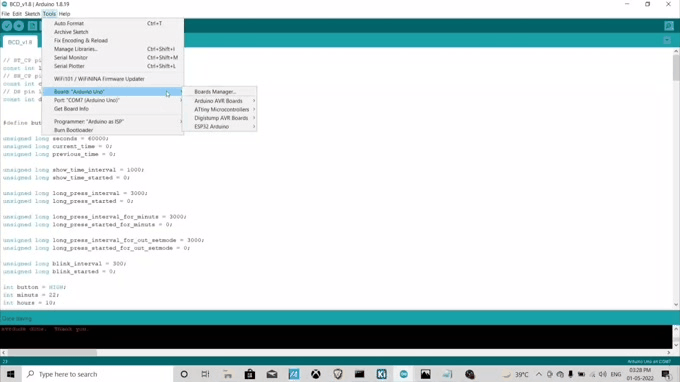
Task: Click the taskbar search box
Action: click(98, 374)
